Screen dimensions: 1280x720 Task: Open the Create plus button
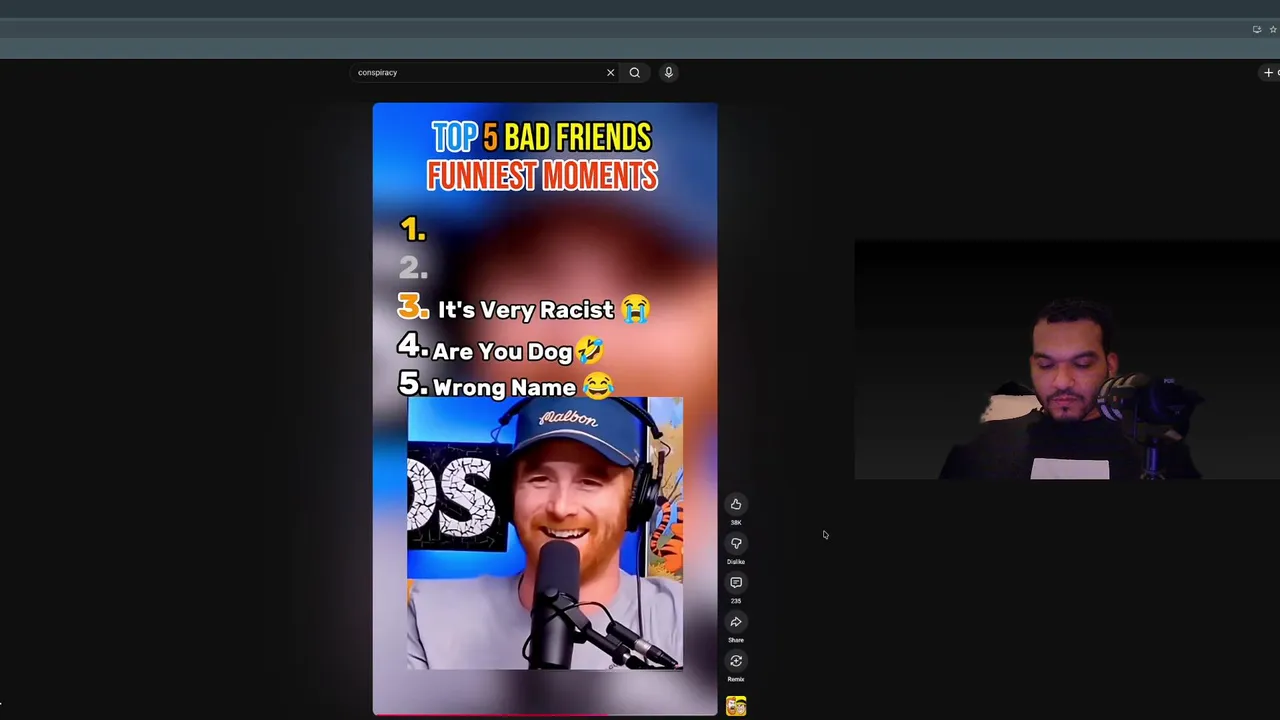(x=1269, y=72)
